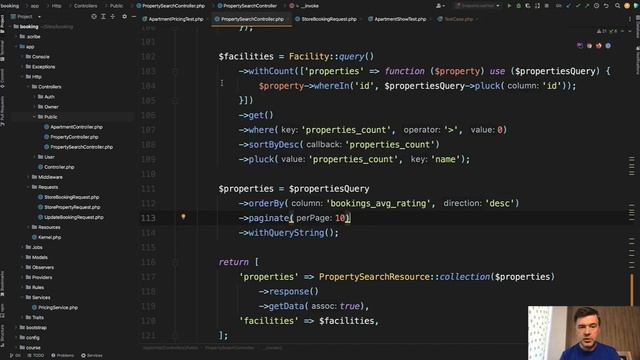
Task: Open ApartmentController.php in project tree
Action: tap(76, 127)
